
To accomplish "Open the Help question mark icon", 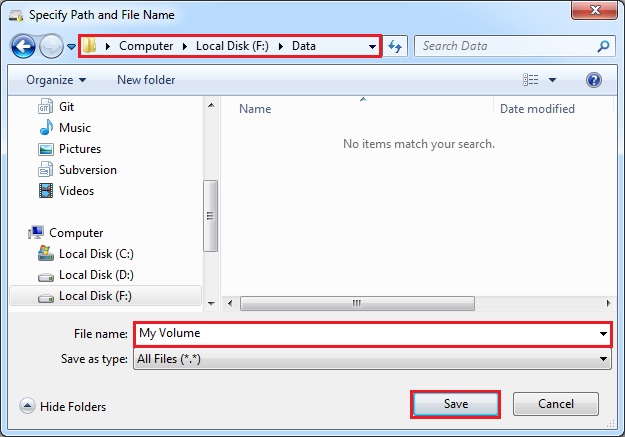I will [593, 80].
